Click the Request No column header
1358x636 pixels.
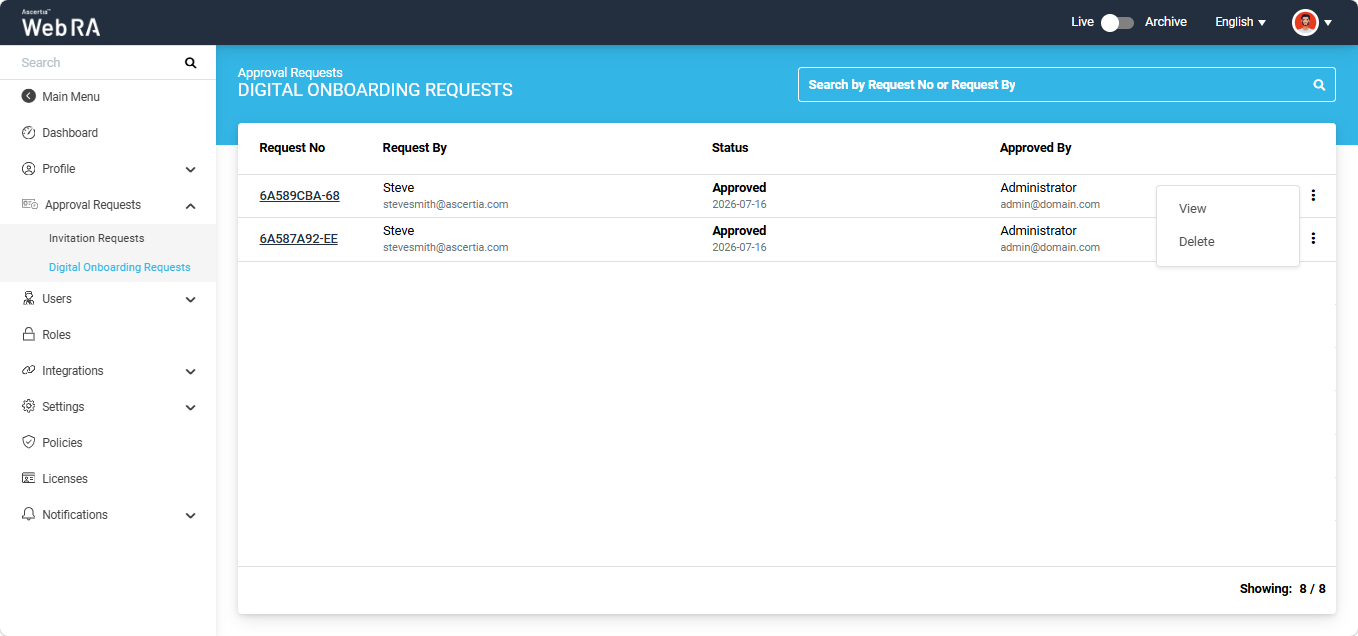click(x=292, y=148)
